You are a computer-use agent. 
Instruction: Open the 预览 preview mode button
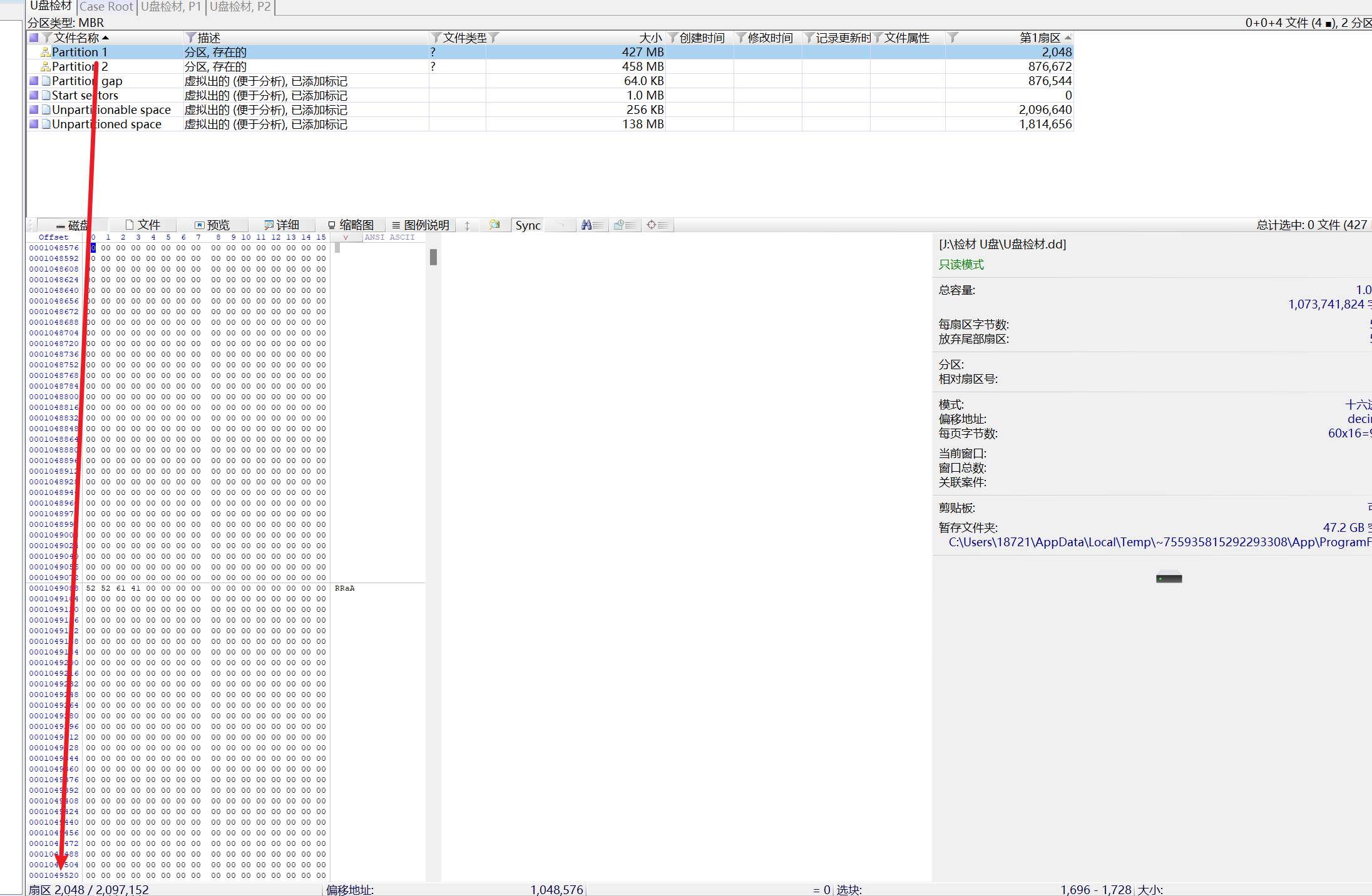[x=213, y=225]
